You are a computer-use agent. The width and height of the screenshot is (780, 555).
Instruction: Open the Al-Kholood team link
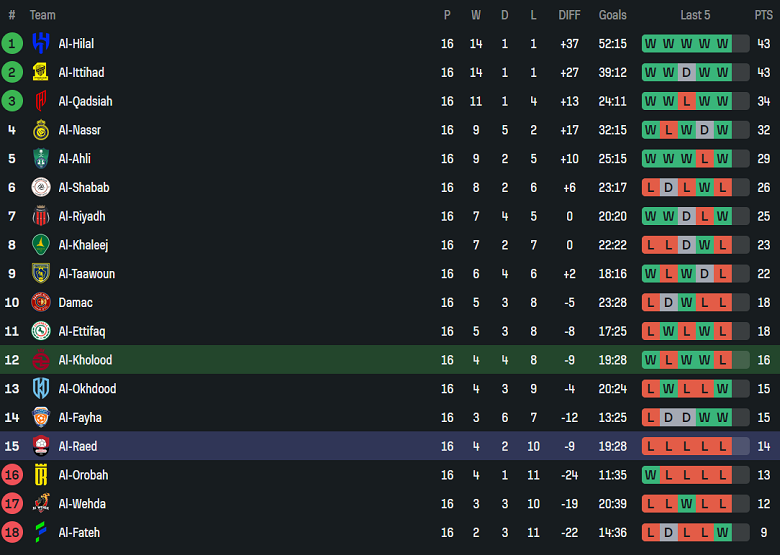coord(85,360)
